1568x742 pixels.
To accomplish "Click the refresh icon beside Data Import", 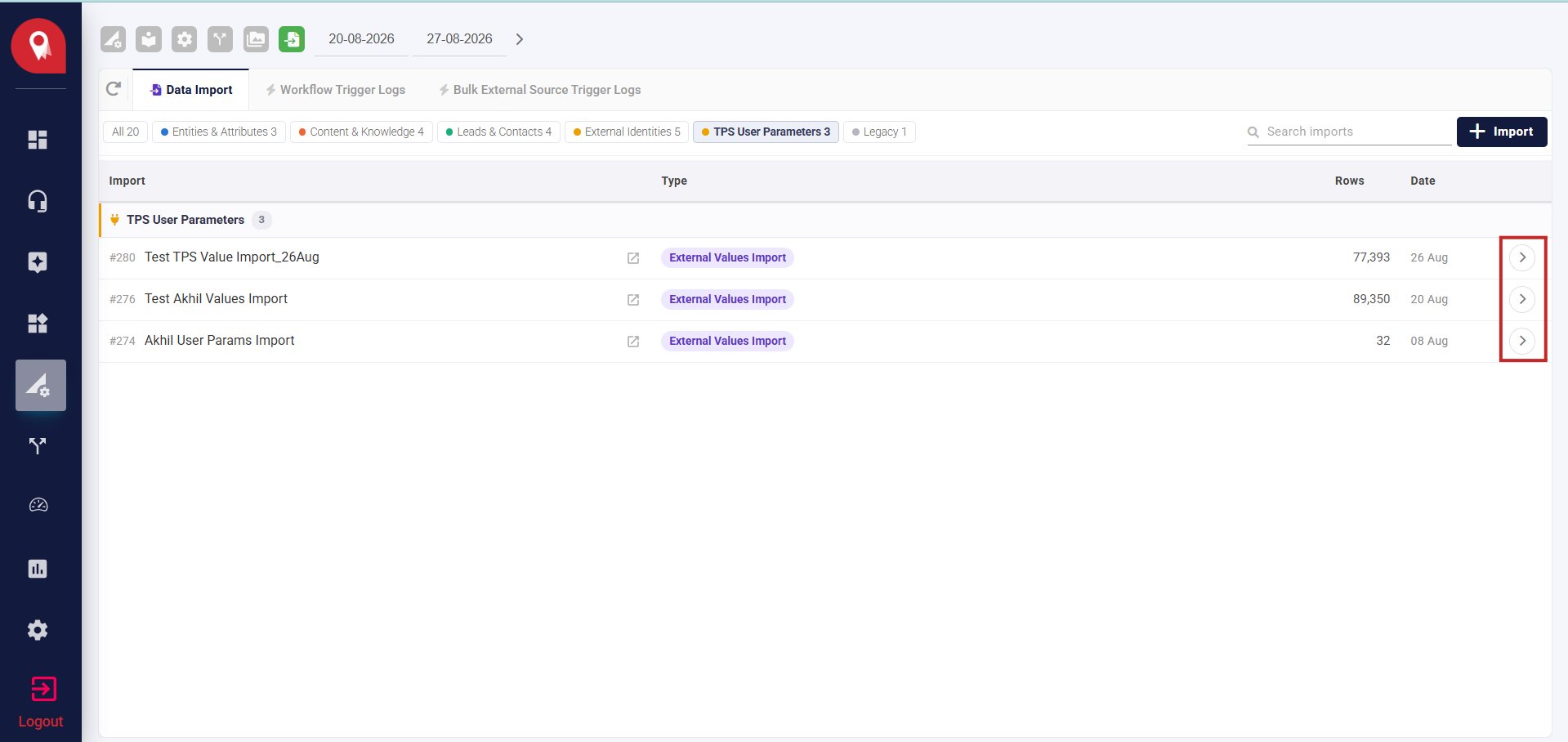I will click(x=114, y=89).
